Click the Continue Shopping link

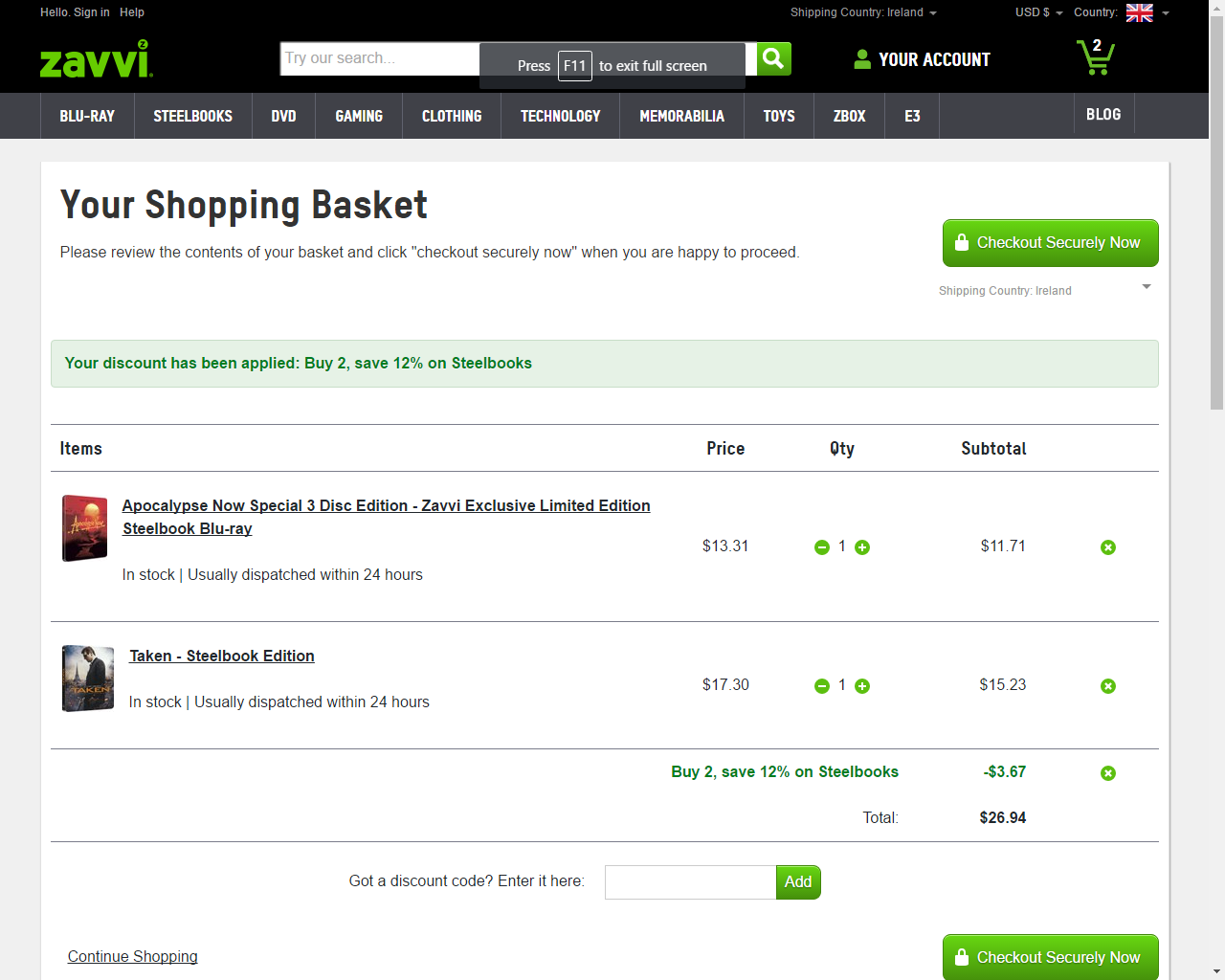pos(133,956)
